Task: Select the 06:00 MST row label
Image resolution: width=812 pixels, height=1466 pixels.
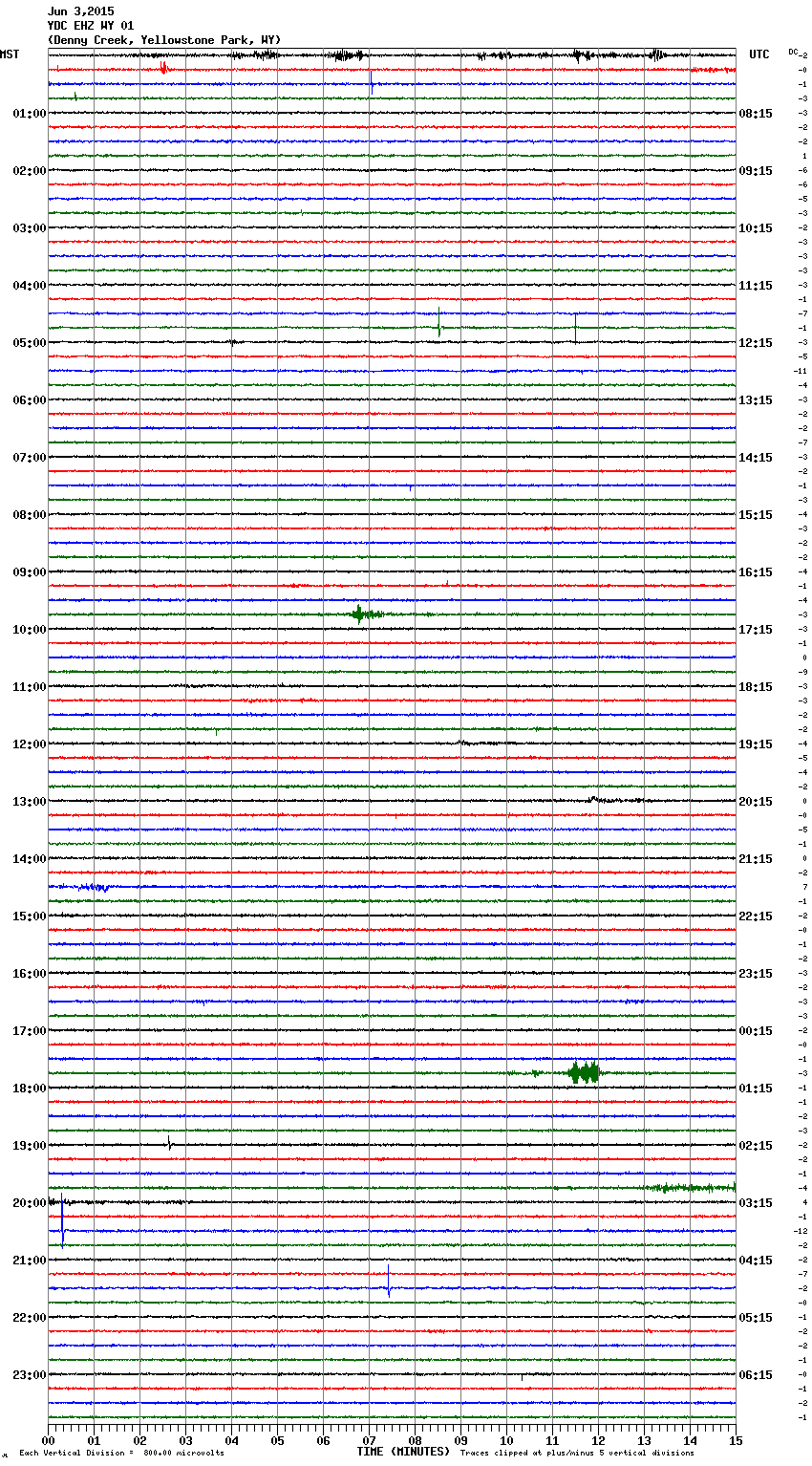Action: click(x=30, y=400)
